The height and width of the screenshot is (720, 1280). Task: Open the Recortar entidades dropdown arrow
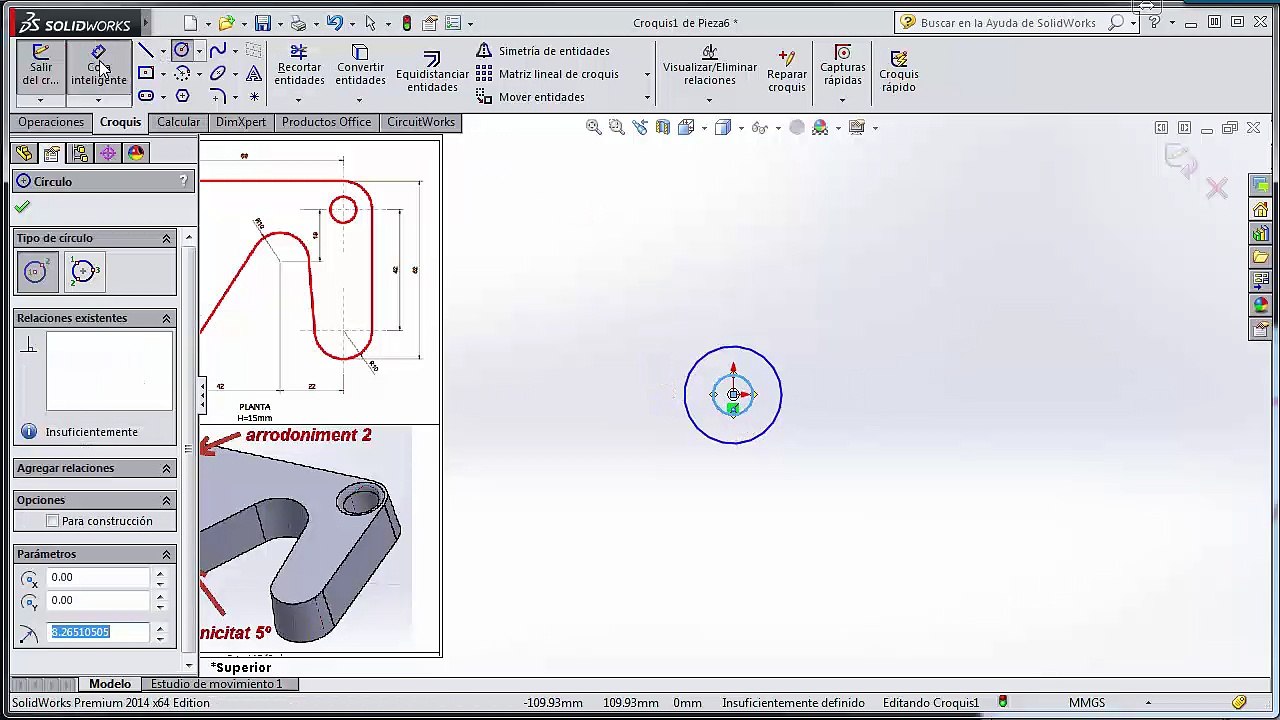tap(298, 99)
